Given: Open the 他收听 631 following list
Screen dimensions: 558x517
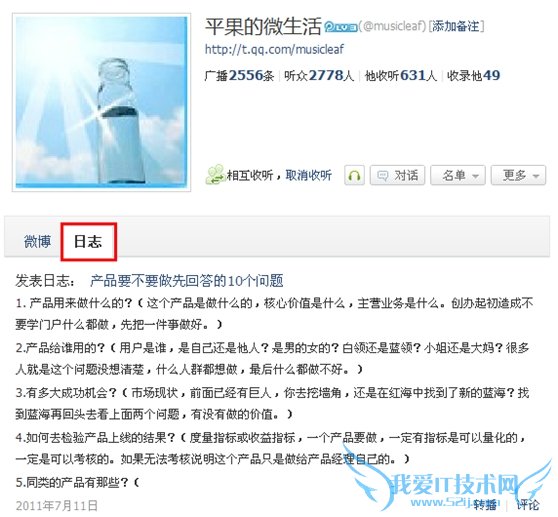Looking at the screenshot, I should pos(401,75).
